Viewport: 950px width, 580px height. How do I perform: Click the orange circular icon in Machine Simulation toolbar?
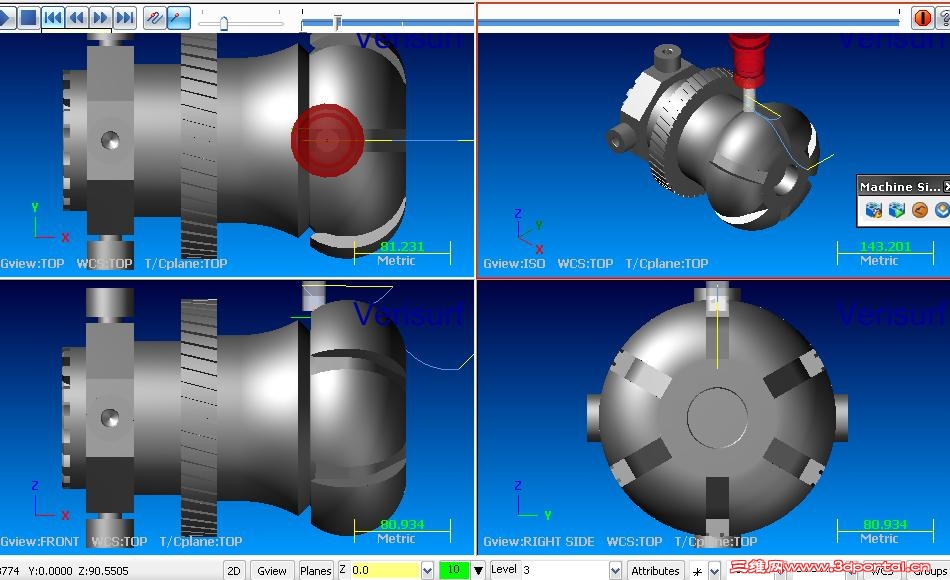(920, 210)
